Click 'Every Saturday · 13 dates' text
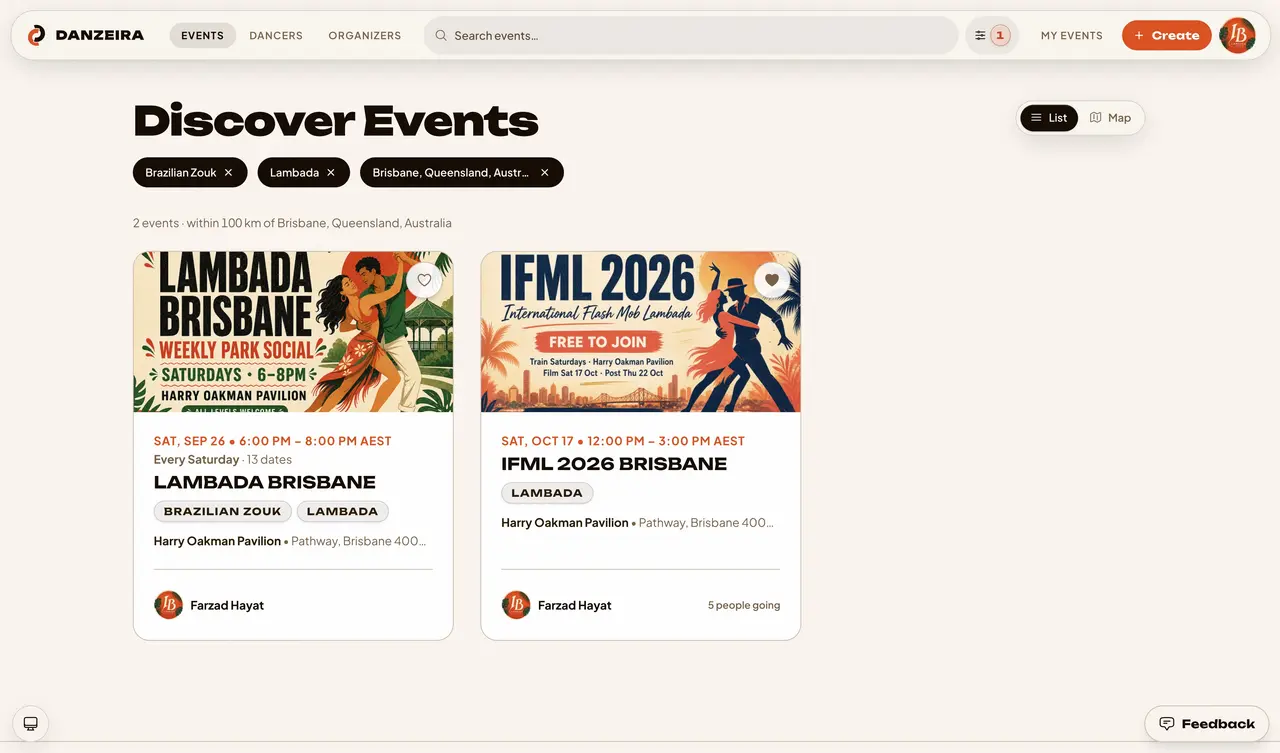 tap(223, 460)
